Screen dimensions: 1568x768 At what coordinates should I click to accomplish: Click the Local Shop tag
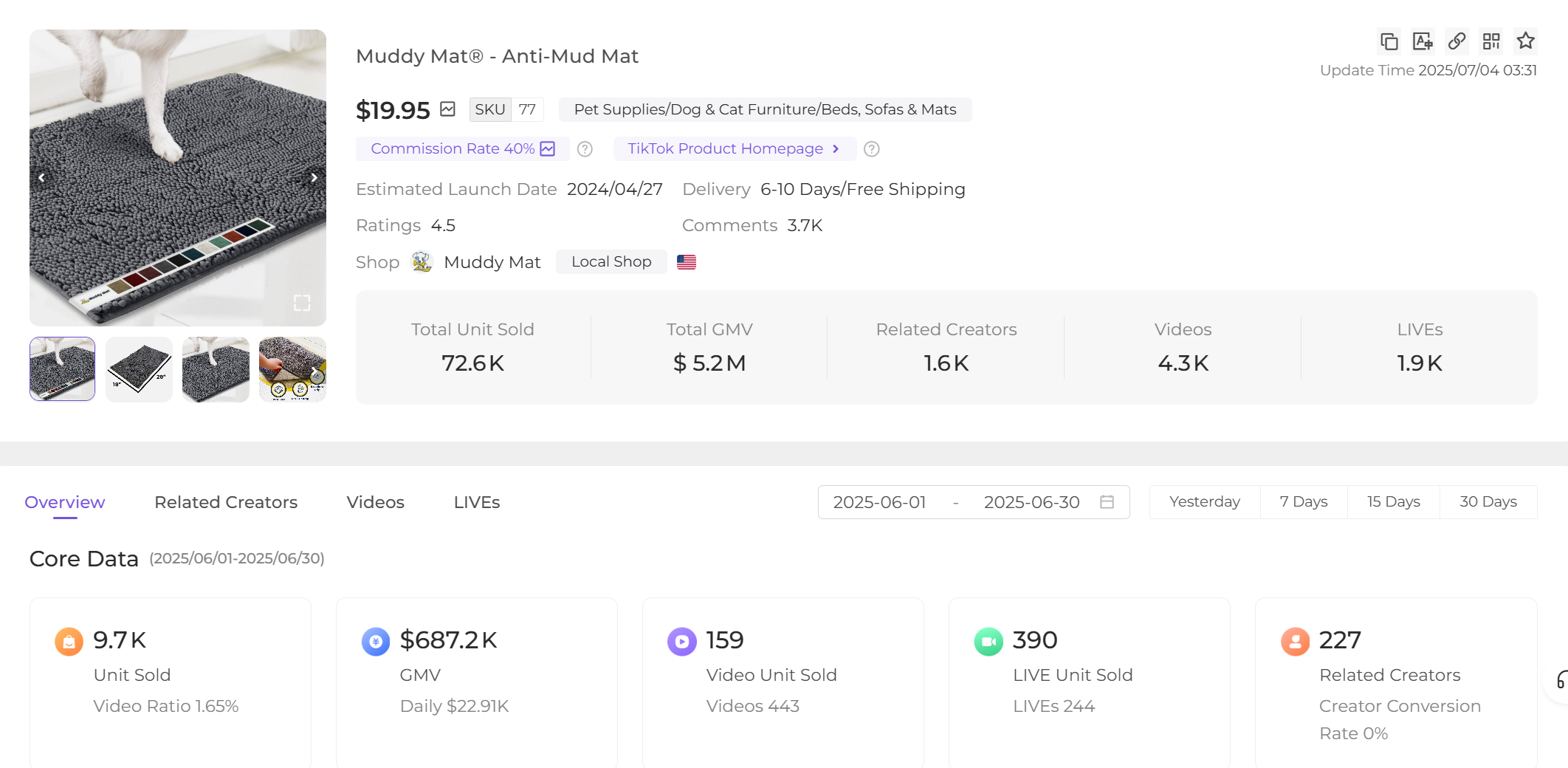[611, 261]
